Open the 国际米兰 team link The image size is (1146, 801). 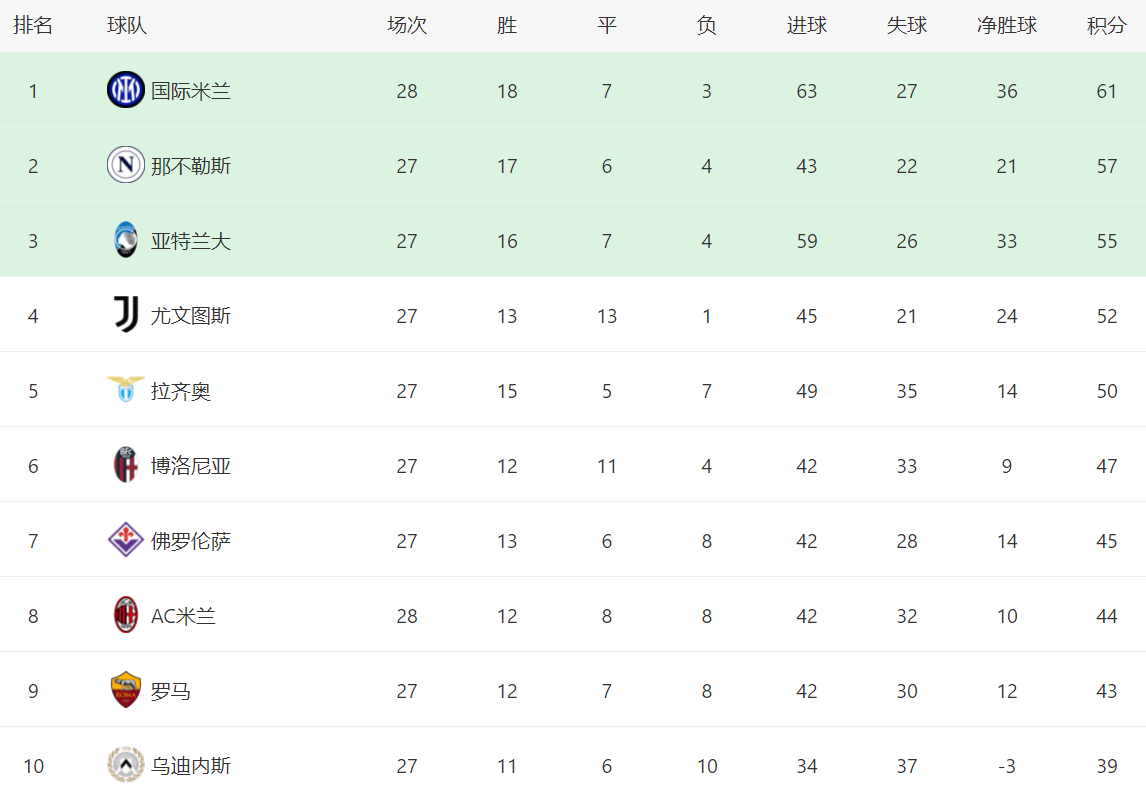tap(191, 91)
